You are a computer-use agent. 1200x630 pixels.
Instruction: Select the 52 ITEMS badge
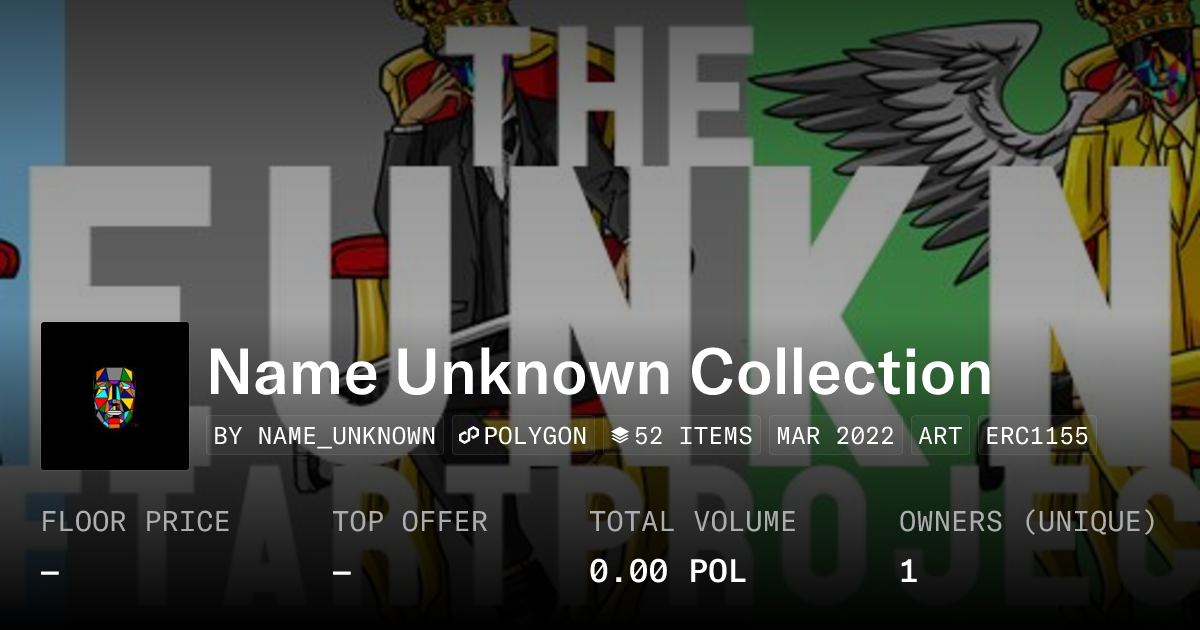pos(682,436)
